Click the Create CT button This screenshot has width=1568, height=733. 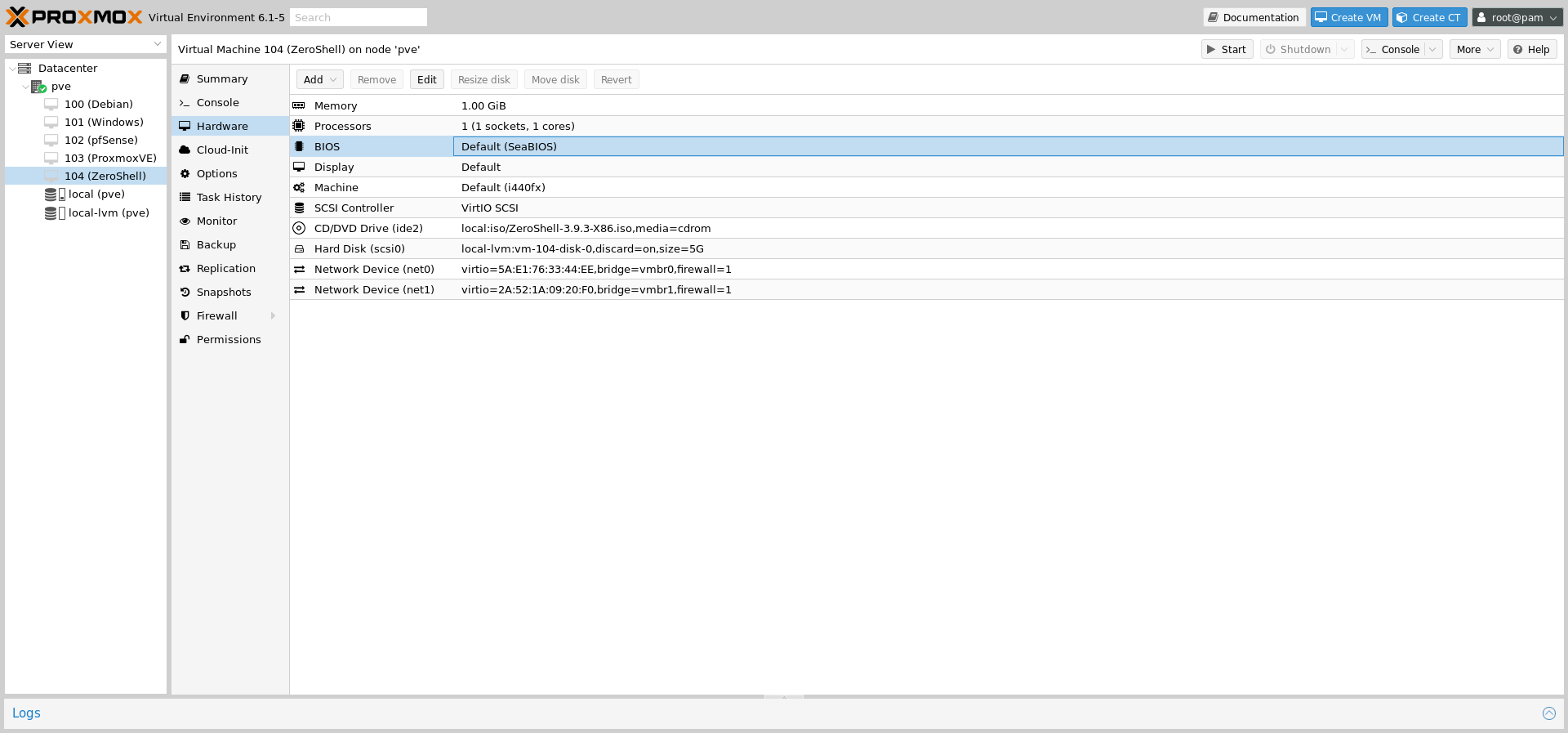1429,17
